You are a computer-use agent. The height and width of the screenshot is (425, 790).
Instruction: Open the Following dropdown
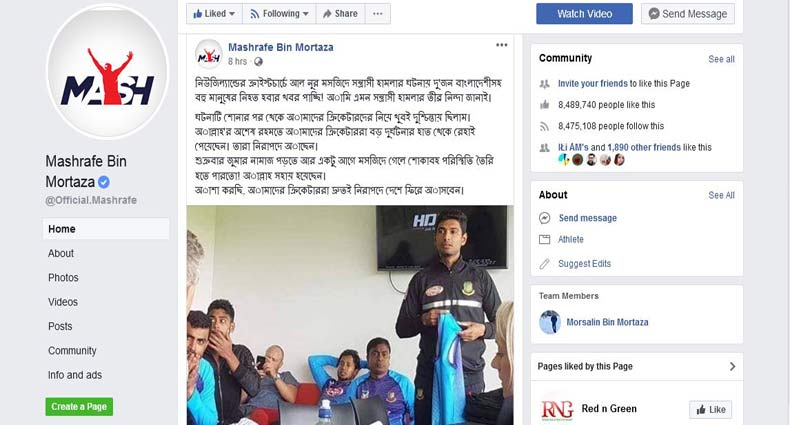pos(279,14)
